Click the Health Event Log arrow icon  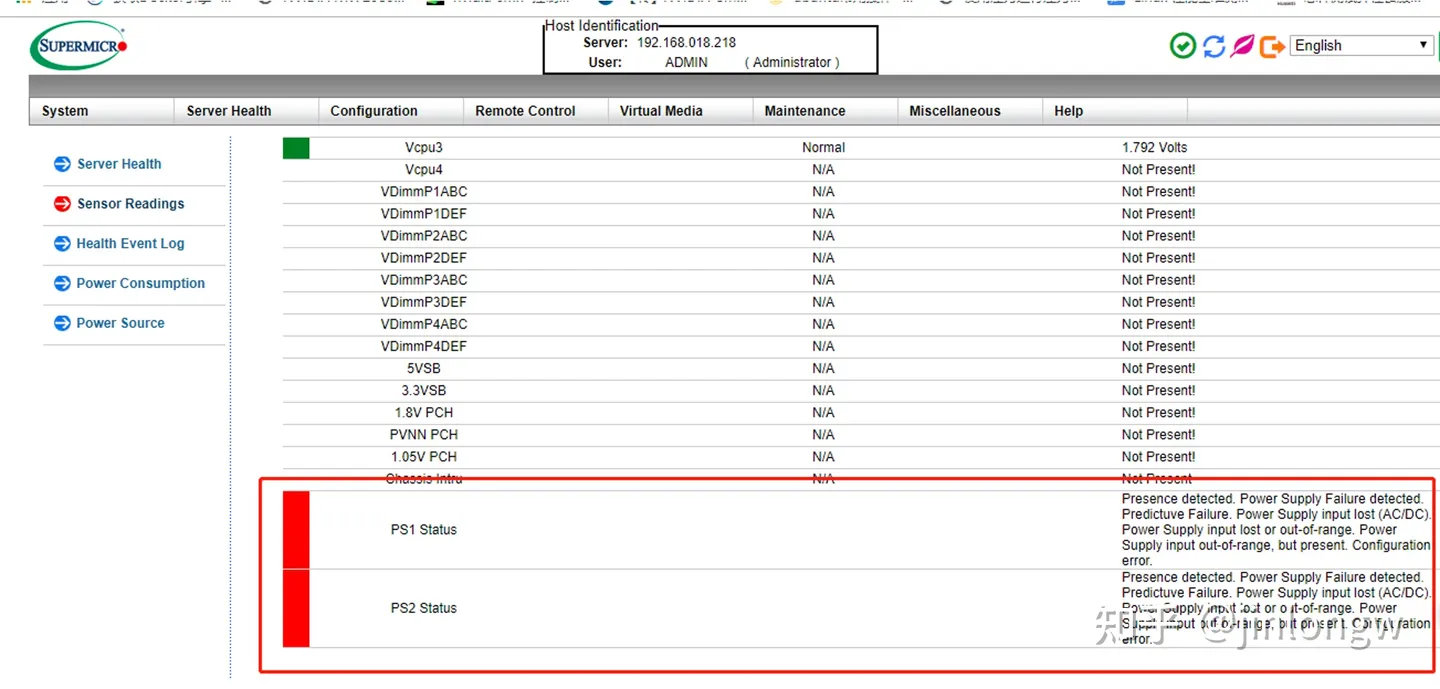[61, 243]
